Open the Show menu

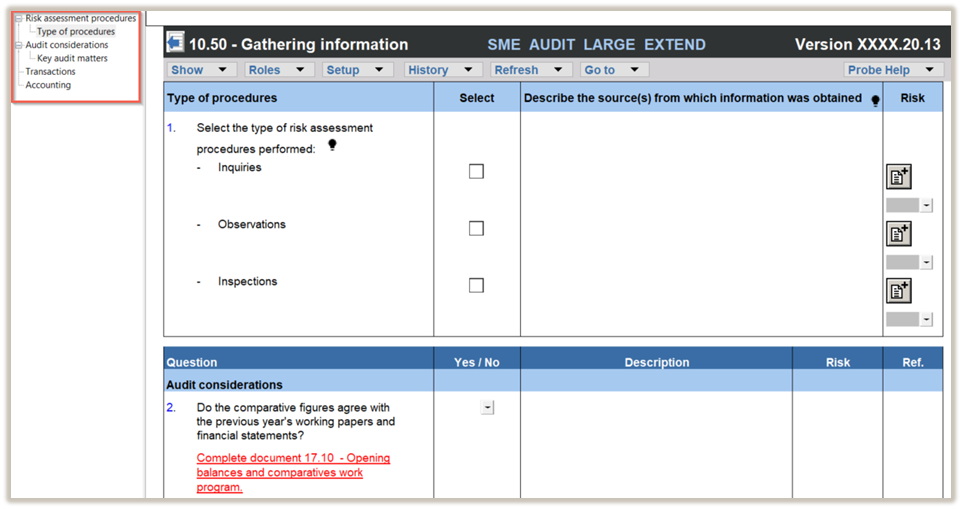202,70
